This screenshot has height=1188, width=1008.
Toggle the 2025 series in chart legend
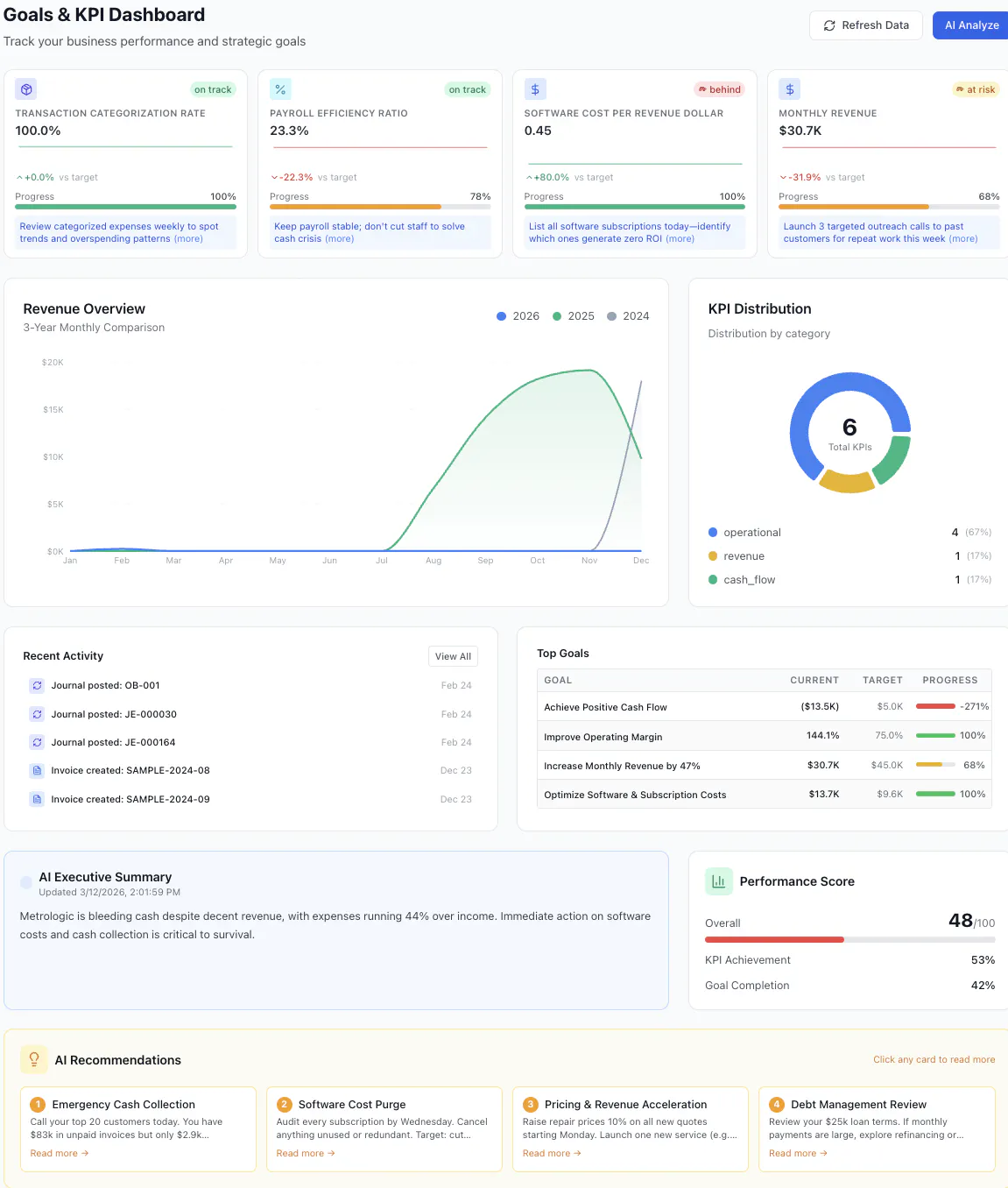pyautogui.click(x=574, y=316)
